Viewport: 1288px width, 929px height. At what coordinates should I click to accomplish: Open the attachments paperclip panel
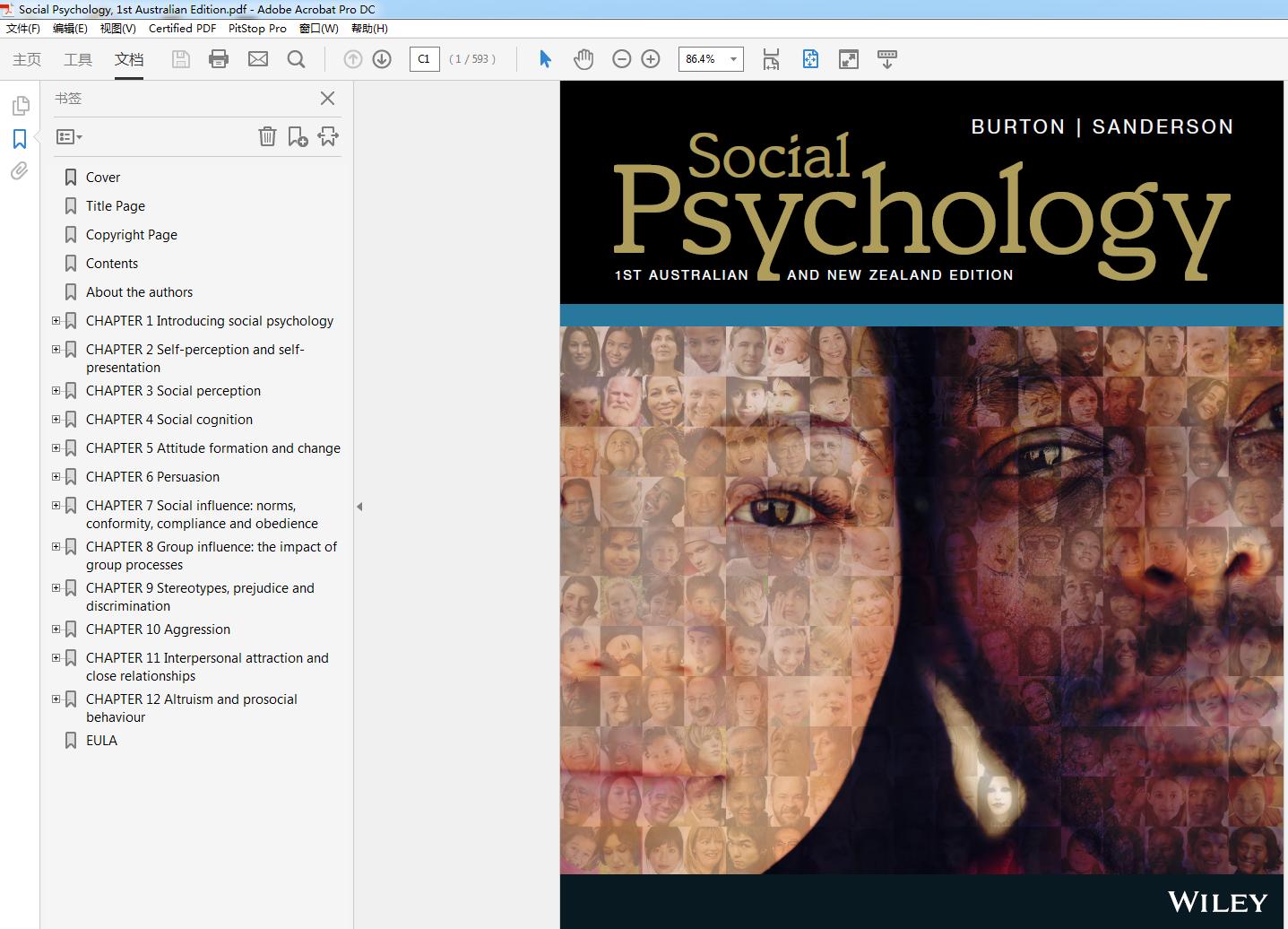coord(19,170)
